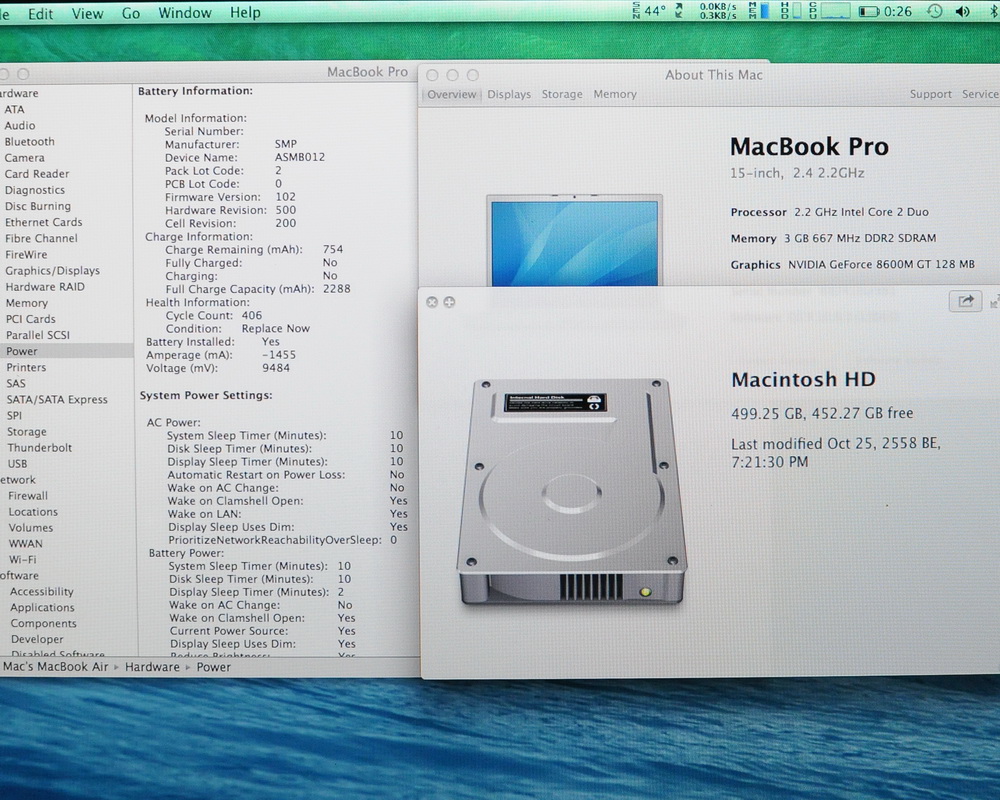Screen dimensions: 1000x800
Task: Select SATA/SATA Express in the sidebar
Action: point(57,399)
